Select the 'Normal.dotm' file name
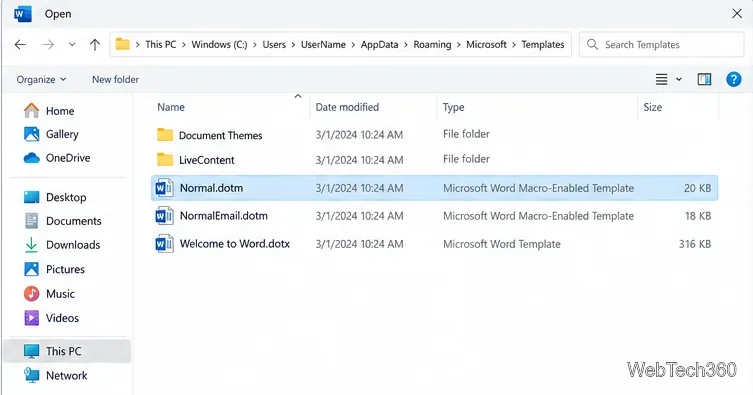Screen dimensions: 753x395 [x=211, y=188]
